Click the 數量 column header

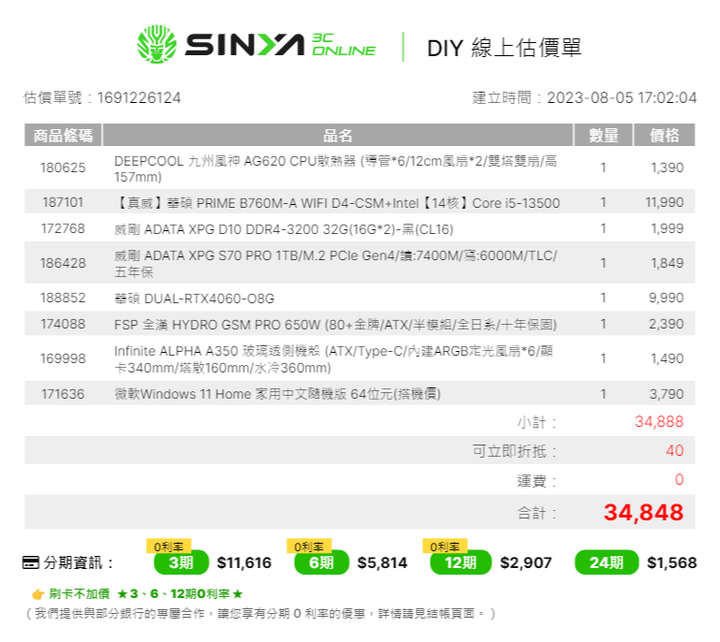[x=603, y=135]
